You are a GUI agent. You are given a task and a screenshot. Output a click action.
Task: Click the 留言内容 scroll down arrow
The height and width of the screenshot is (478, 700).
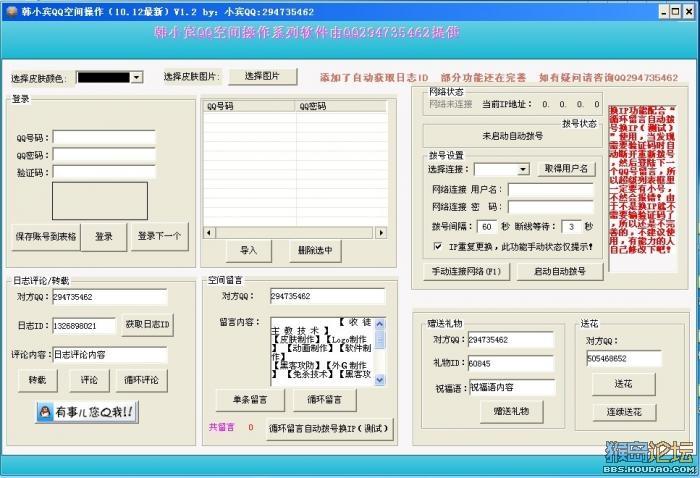pyautogui.click(x=379, y=380)
